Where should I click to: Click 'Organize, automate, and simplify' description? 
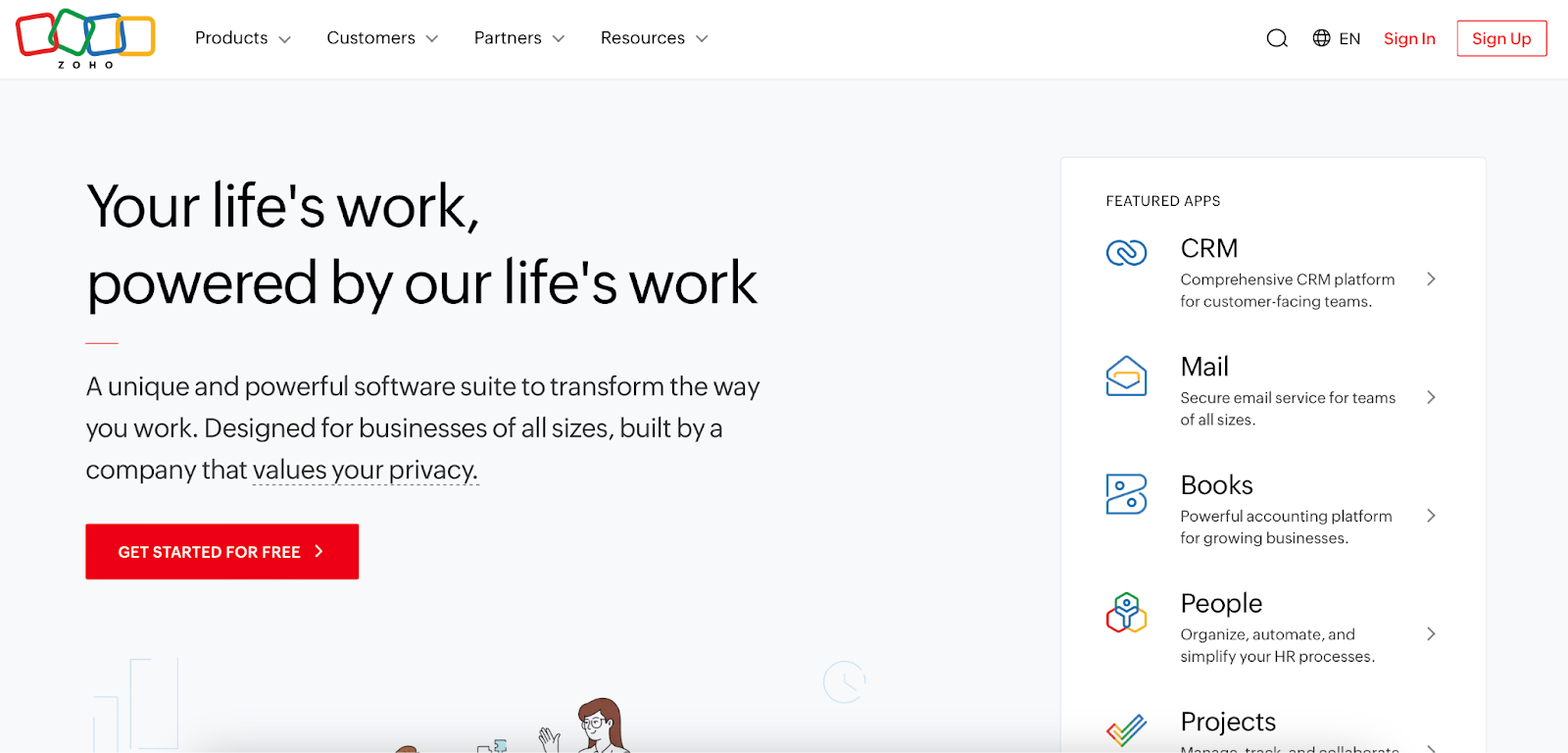pos(1278,645)
